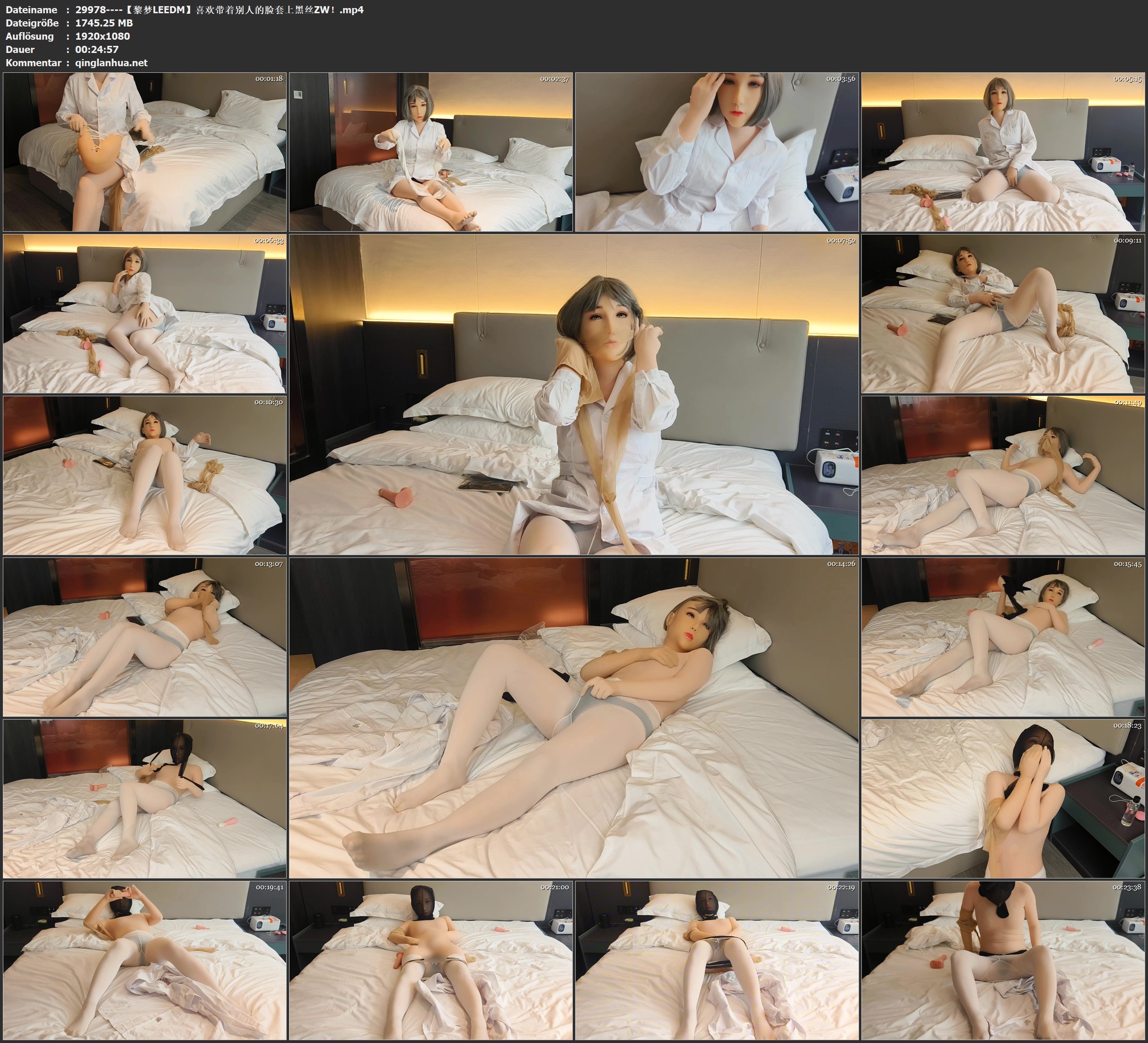Screen dimensions: 1148x1043
Task: Click the 00:24:57 Dauer value
Action: click(97, 50)
